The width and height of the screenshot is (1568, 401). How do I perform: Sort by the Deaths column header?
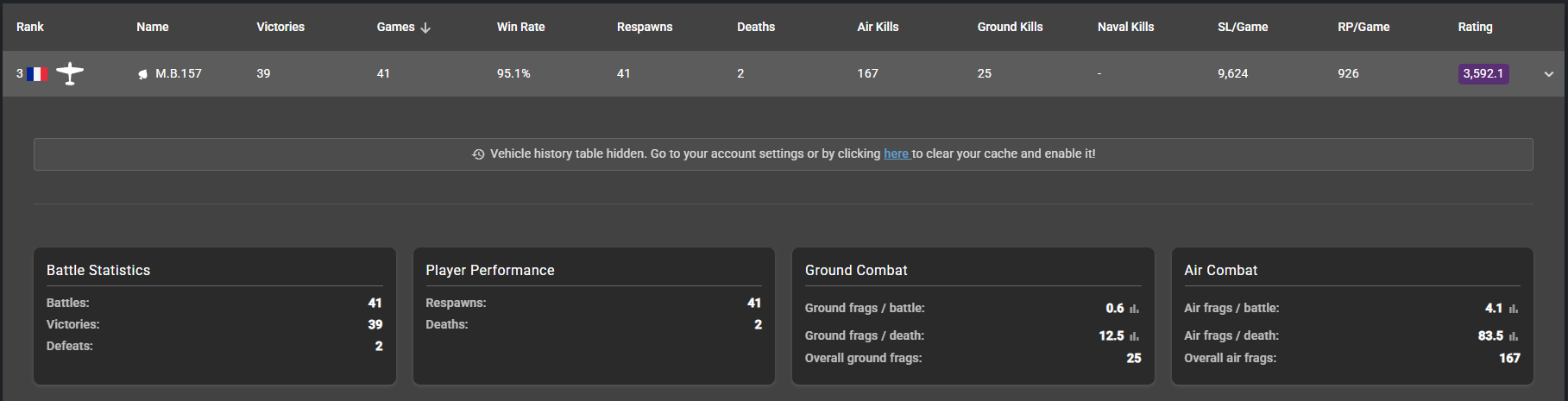[x=756, y=27]
